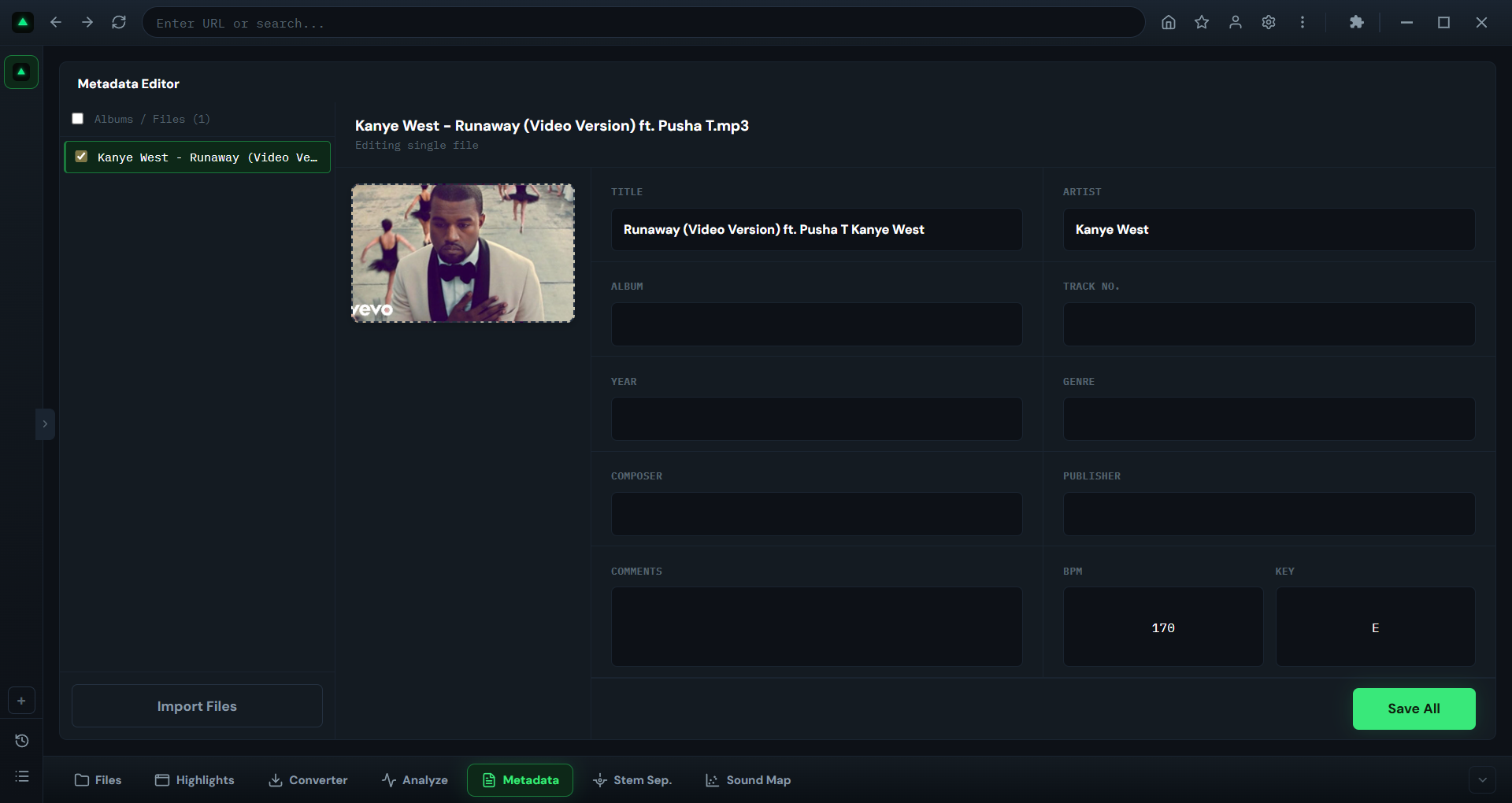Click the URL or search address bar

click(643, 23)
